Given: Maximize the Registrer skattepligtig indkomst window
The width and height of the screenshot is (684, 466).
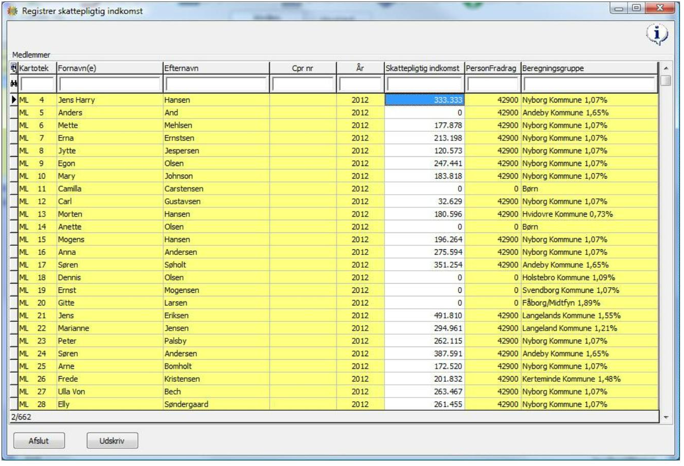Looking at the screenshot, I should [636, 8].
